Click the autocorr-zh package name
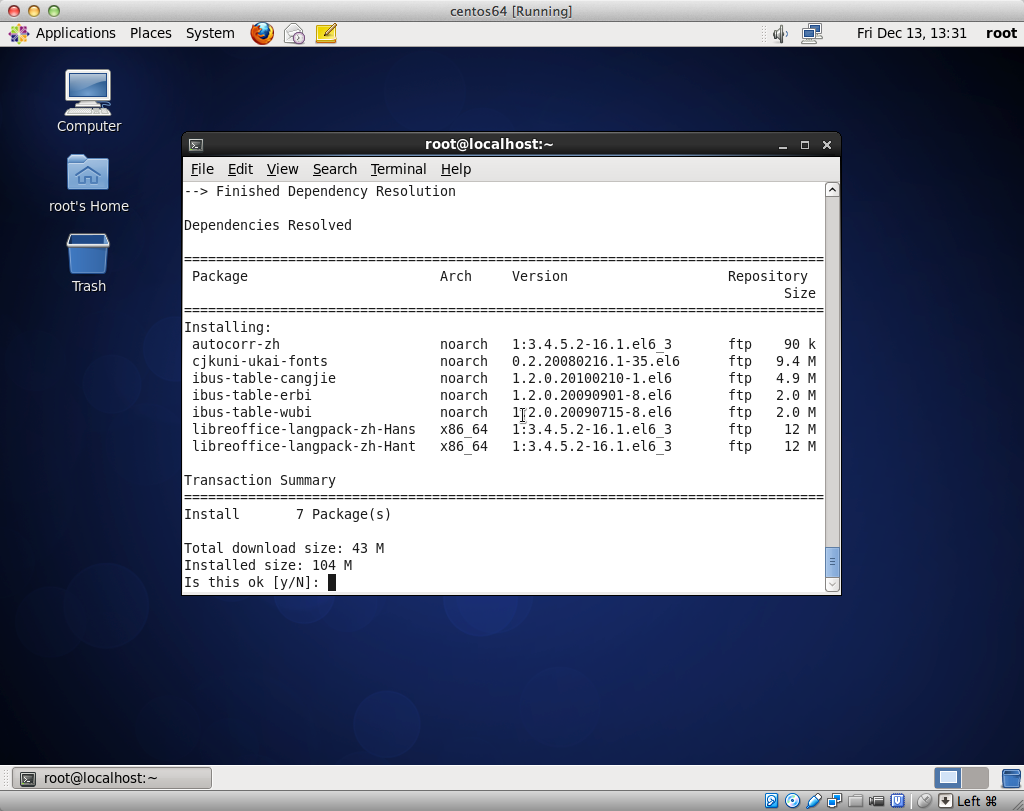The height and width of the screenshot is (811, 1024). [236, 345]
